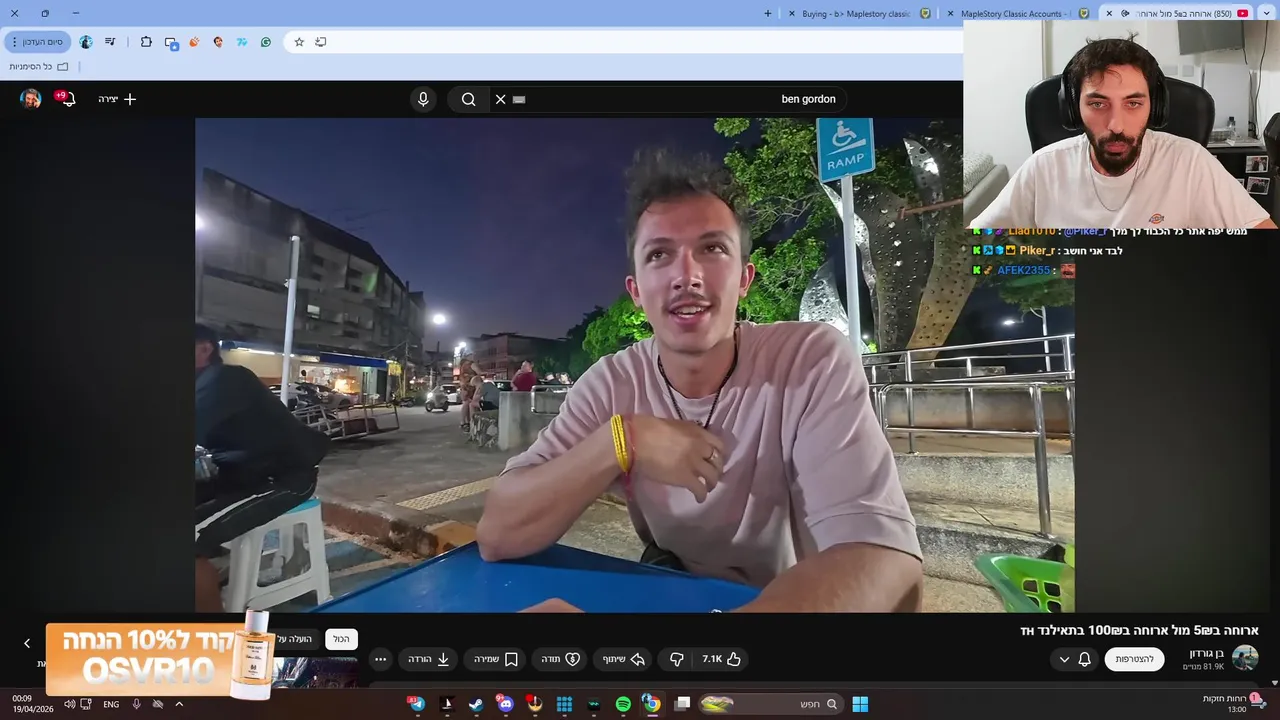Open Chrome extensions puzzle menu

[146, 42]
